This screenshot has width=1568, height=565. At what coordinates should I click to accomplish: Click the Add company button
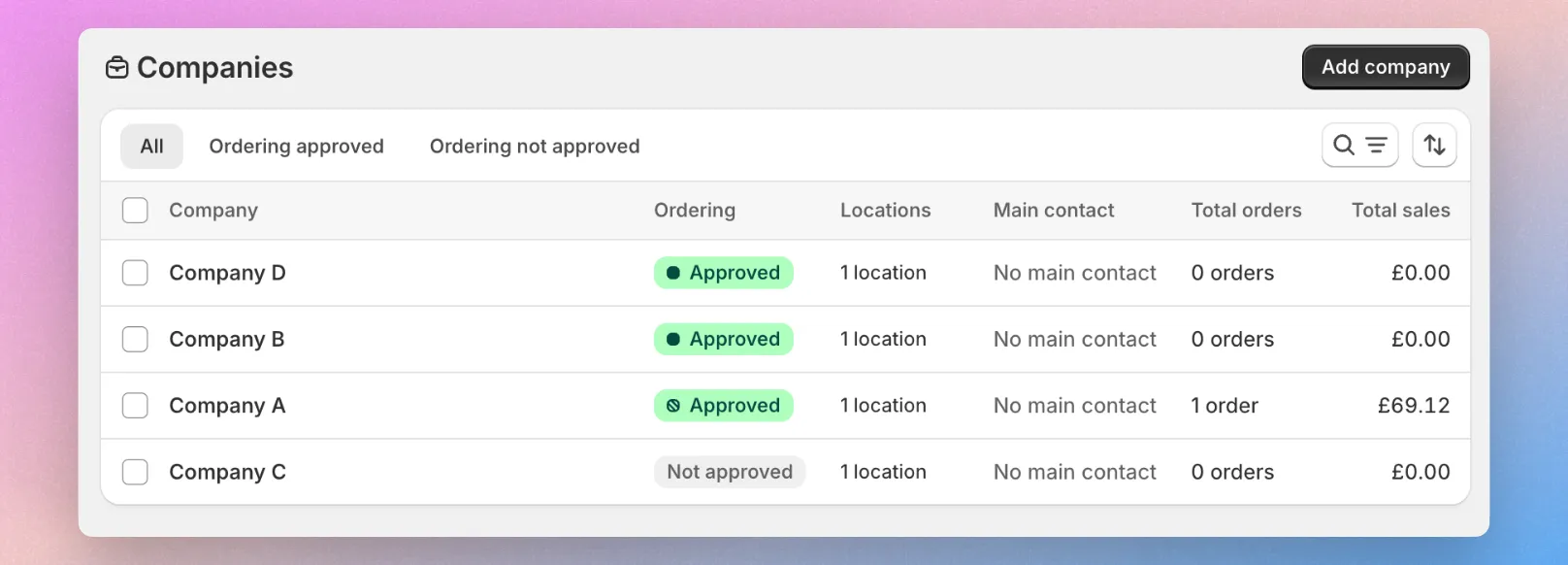1386,67
